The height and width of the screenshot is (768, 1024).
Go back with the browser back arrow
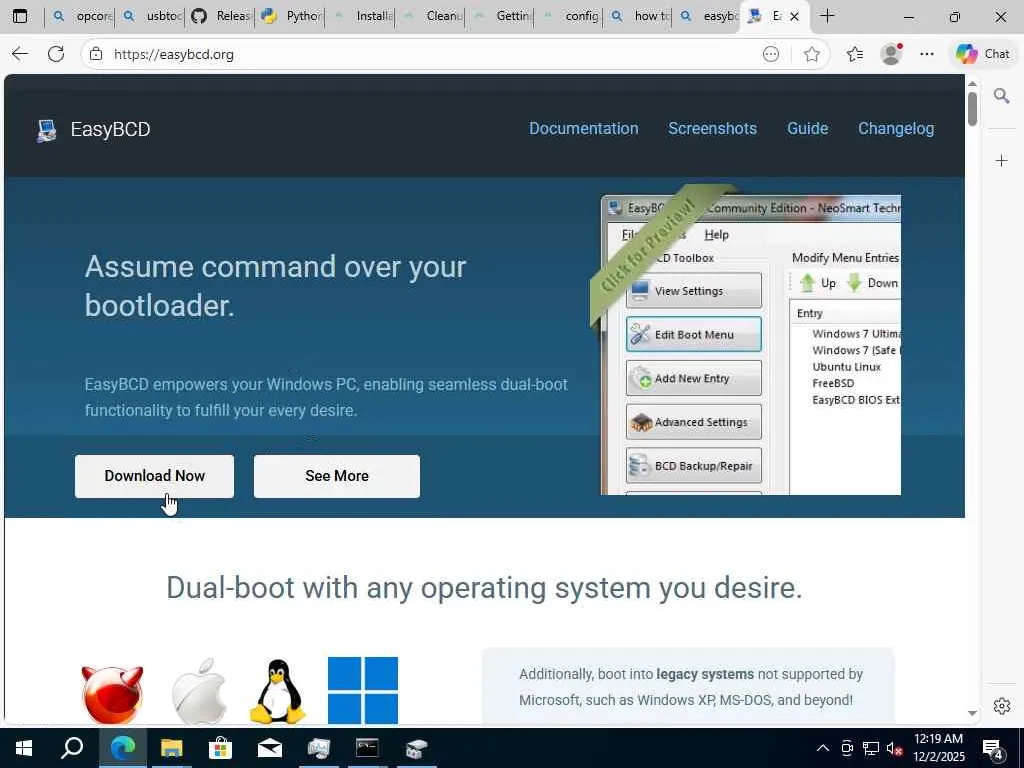tap(20, 54)
